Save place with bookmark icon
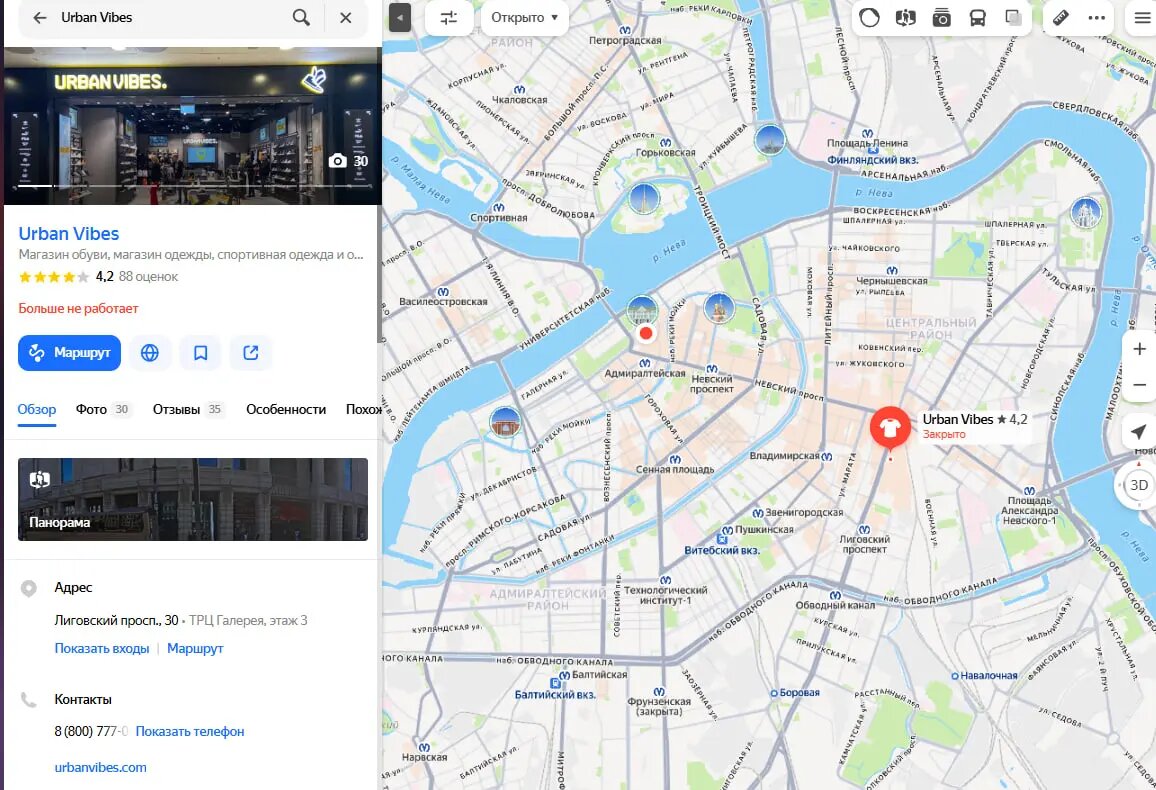This screenshot has height=790, width=1156. [x=201, y=353]
